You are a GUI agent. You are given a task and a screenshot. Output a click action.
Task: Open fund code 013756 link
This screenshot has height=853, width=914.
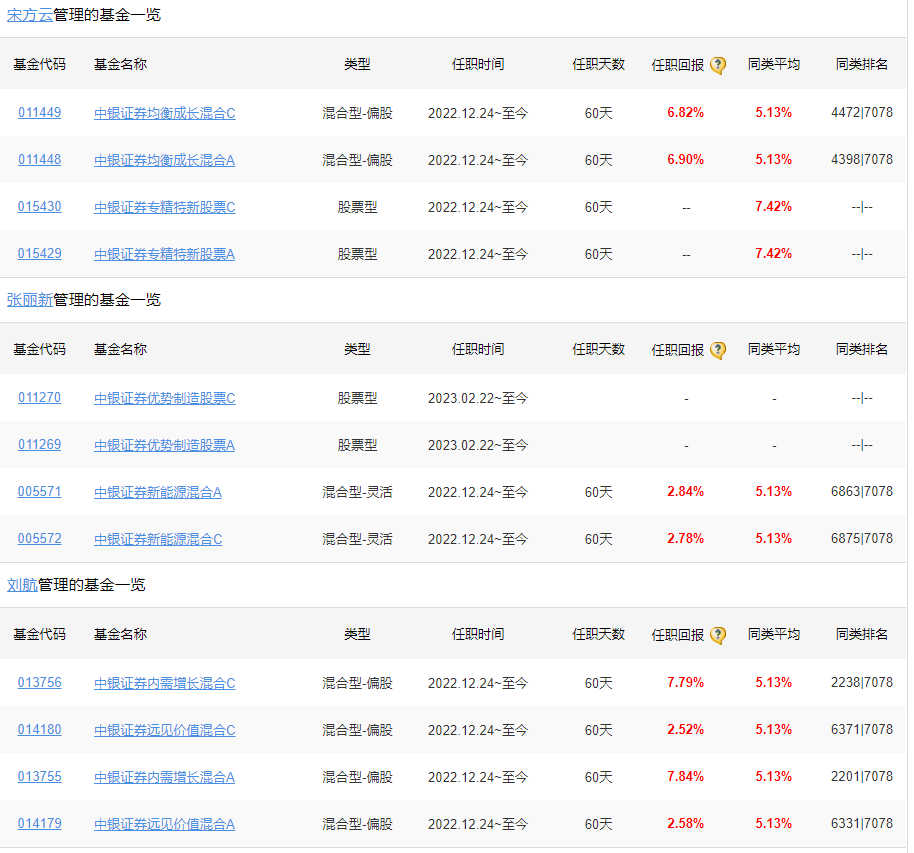(40, 683)
